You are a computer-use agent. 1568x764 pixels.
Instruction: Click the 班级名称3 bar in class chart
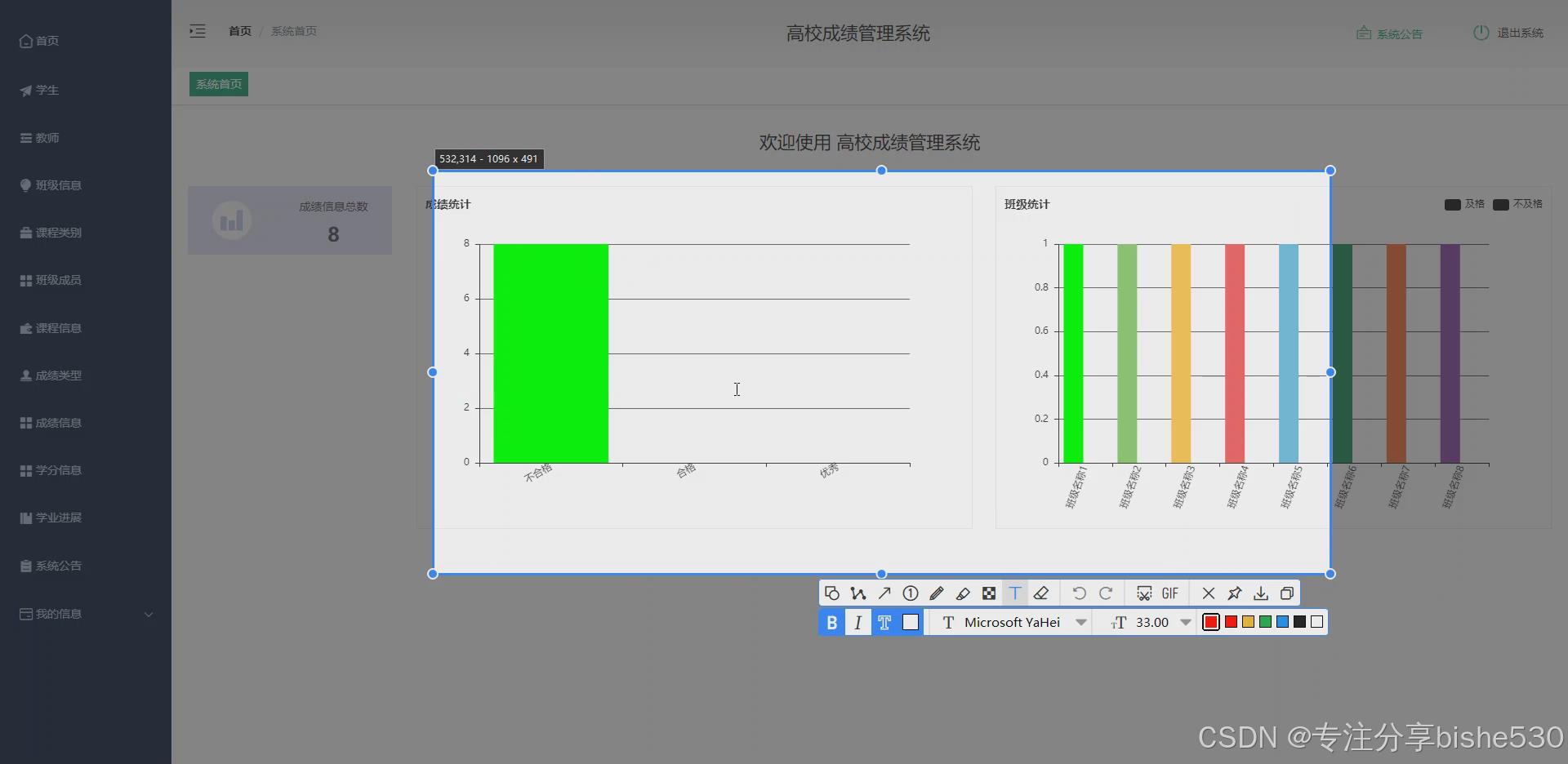pyautogui.click(x=1181, y=353)
